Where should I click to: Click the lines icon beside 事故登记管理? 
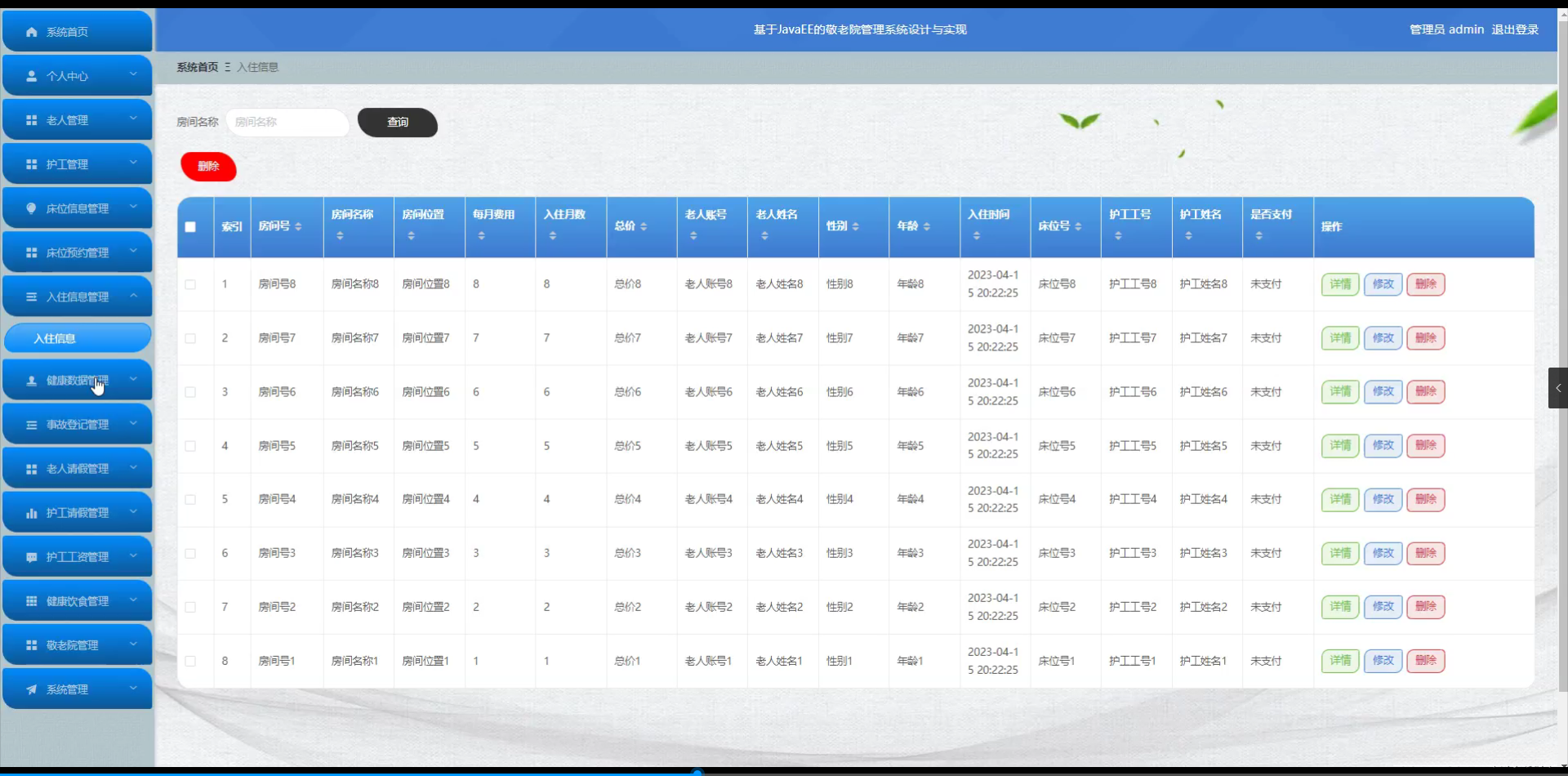click(x=32, y=425)
